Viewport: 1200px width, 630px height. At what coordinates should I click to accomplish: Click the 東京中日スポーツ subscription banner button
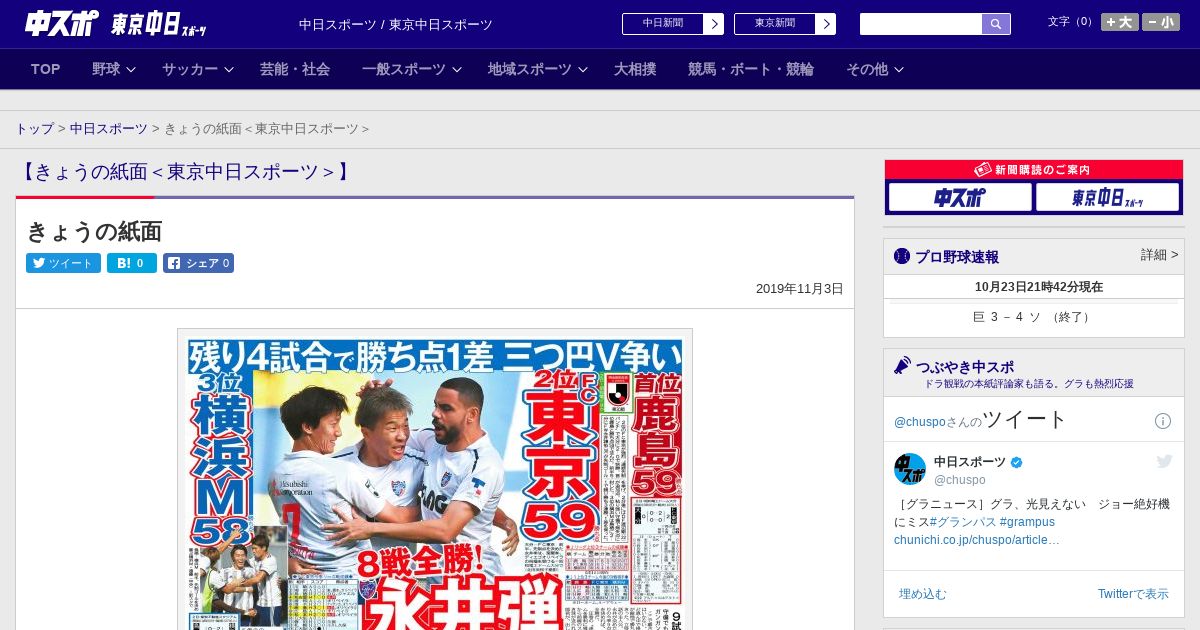1108,197
